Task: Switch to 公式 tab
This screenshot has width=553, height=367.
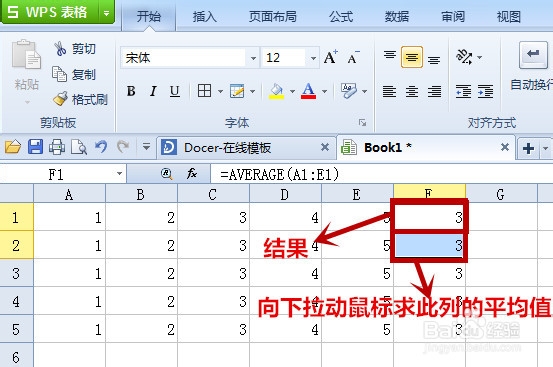Action: [341, 16]
